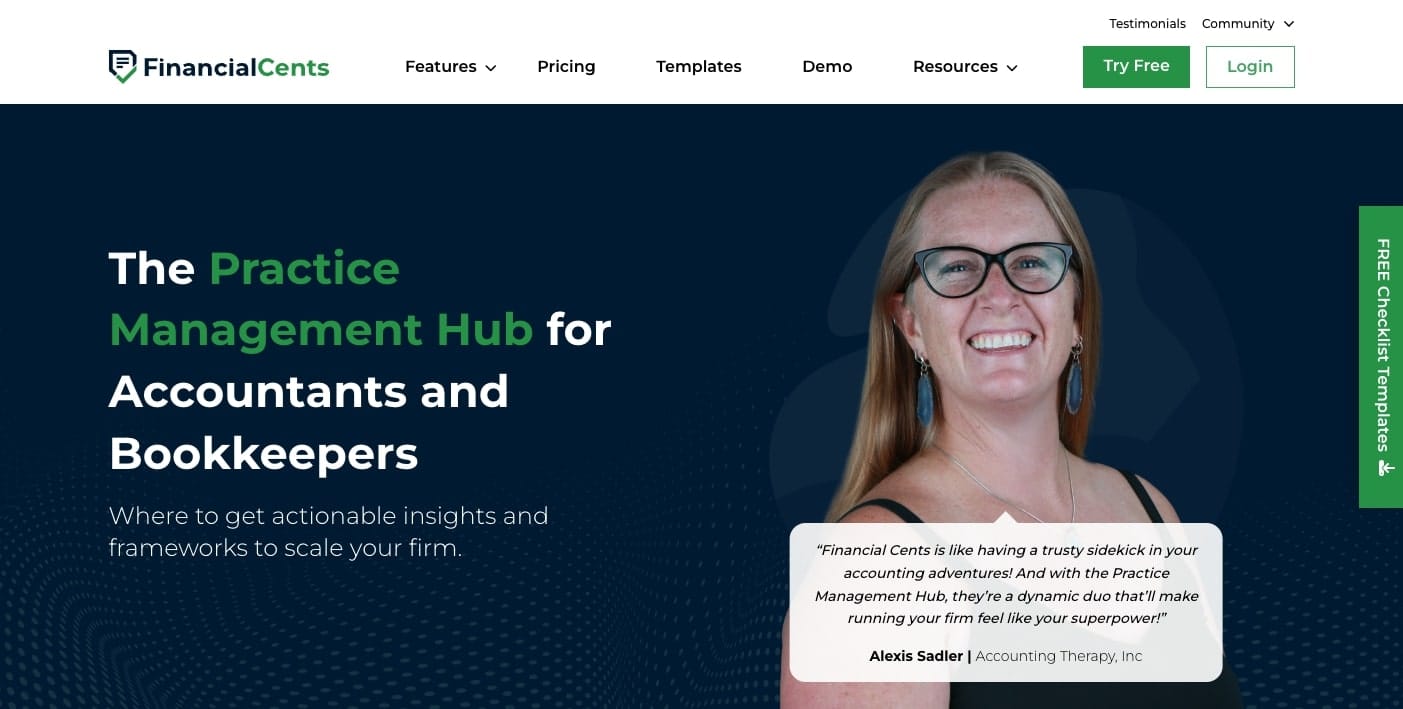Click the Financial Cents shield logo icon
This screenshot has height=709, width=1403.
pos(122,67)
